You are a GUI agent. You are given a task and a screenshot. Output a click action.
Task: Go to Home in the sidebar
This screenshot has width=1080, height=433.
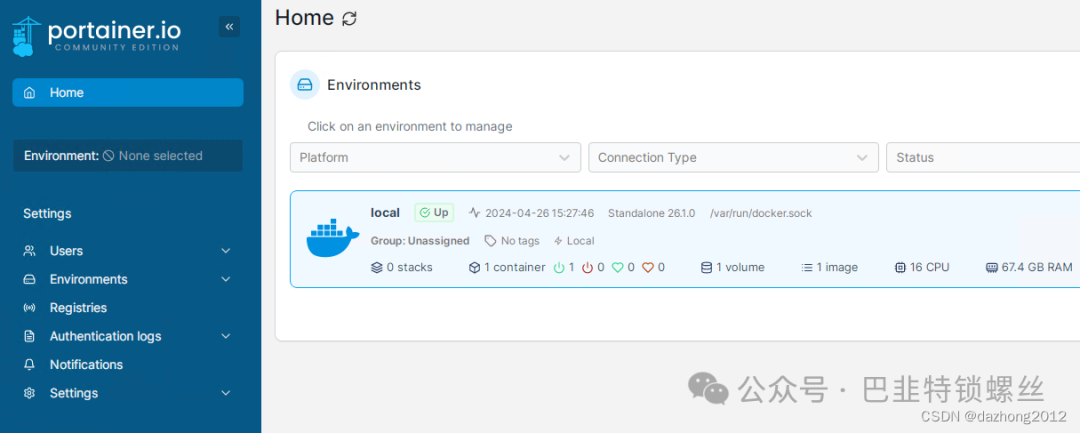pos(127,93)
